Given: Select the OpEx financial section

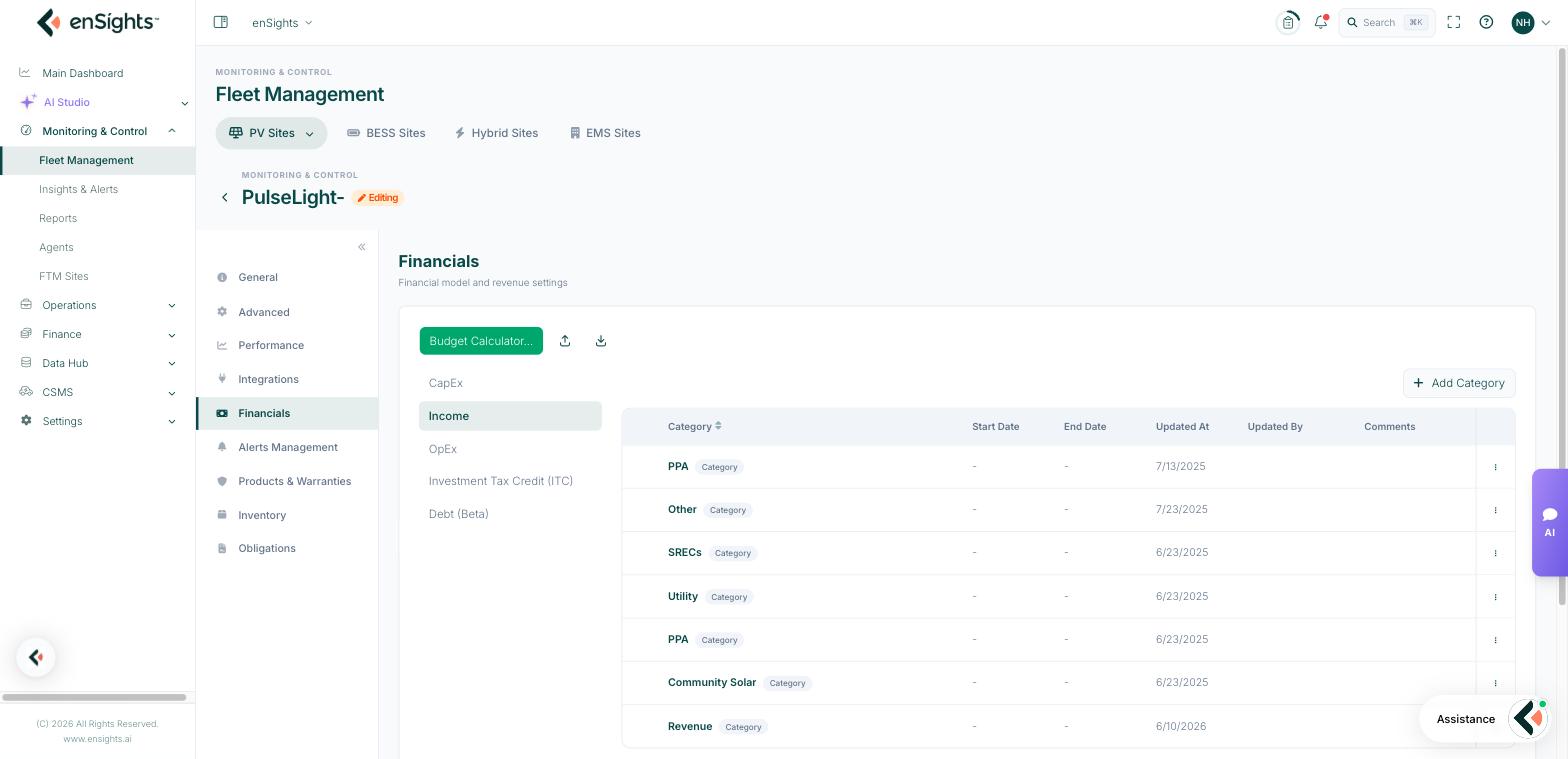Looking at the screenshot, I should pos(510,449).
